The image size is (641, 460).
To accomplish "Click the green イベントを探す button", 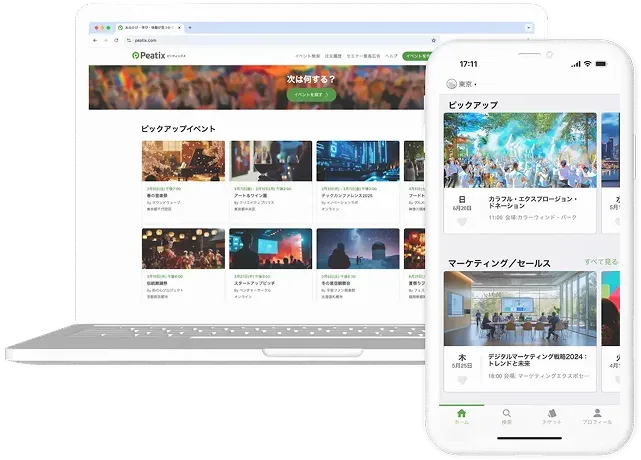I will tap(307, 93).
